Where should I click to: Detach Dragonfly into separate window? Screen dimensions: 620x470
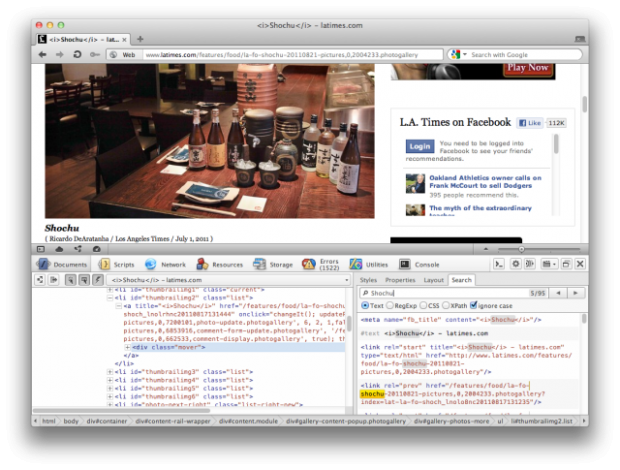[566, 264]
